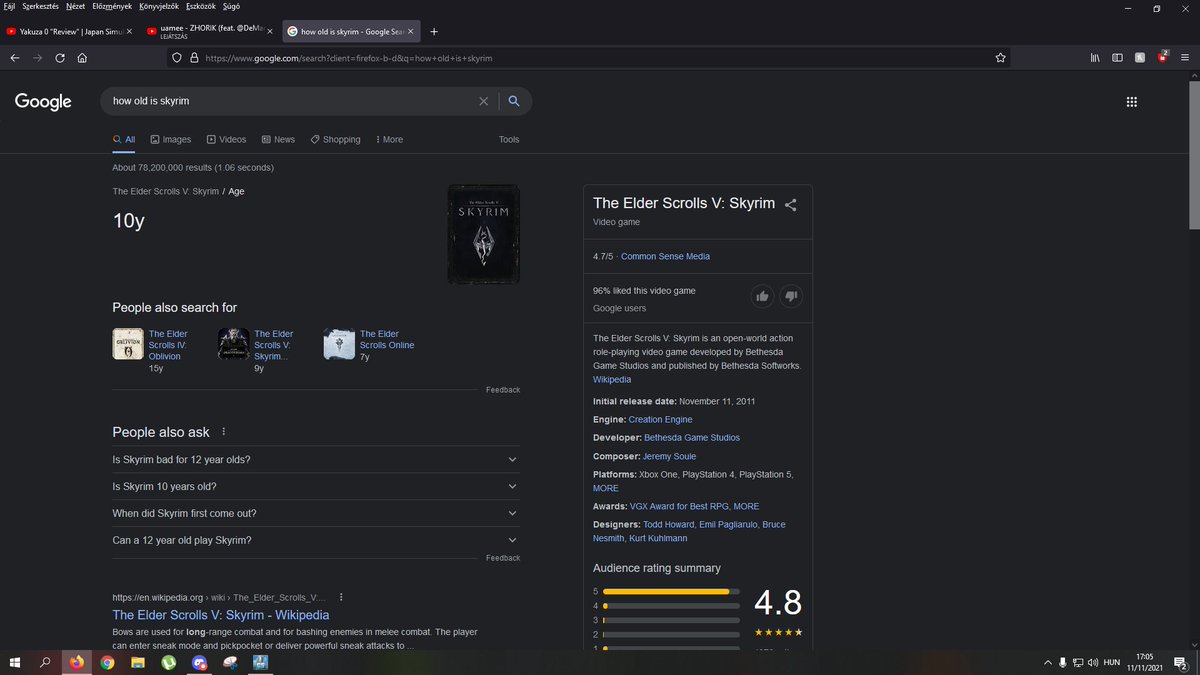Dislike Skyrim with the thumbs-down icon
The image size is (1200, 675).
click(x=791, y=296)
